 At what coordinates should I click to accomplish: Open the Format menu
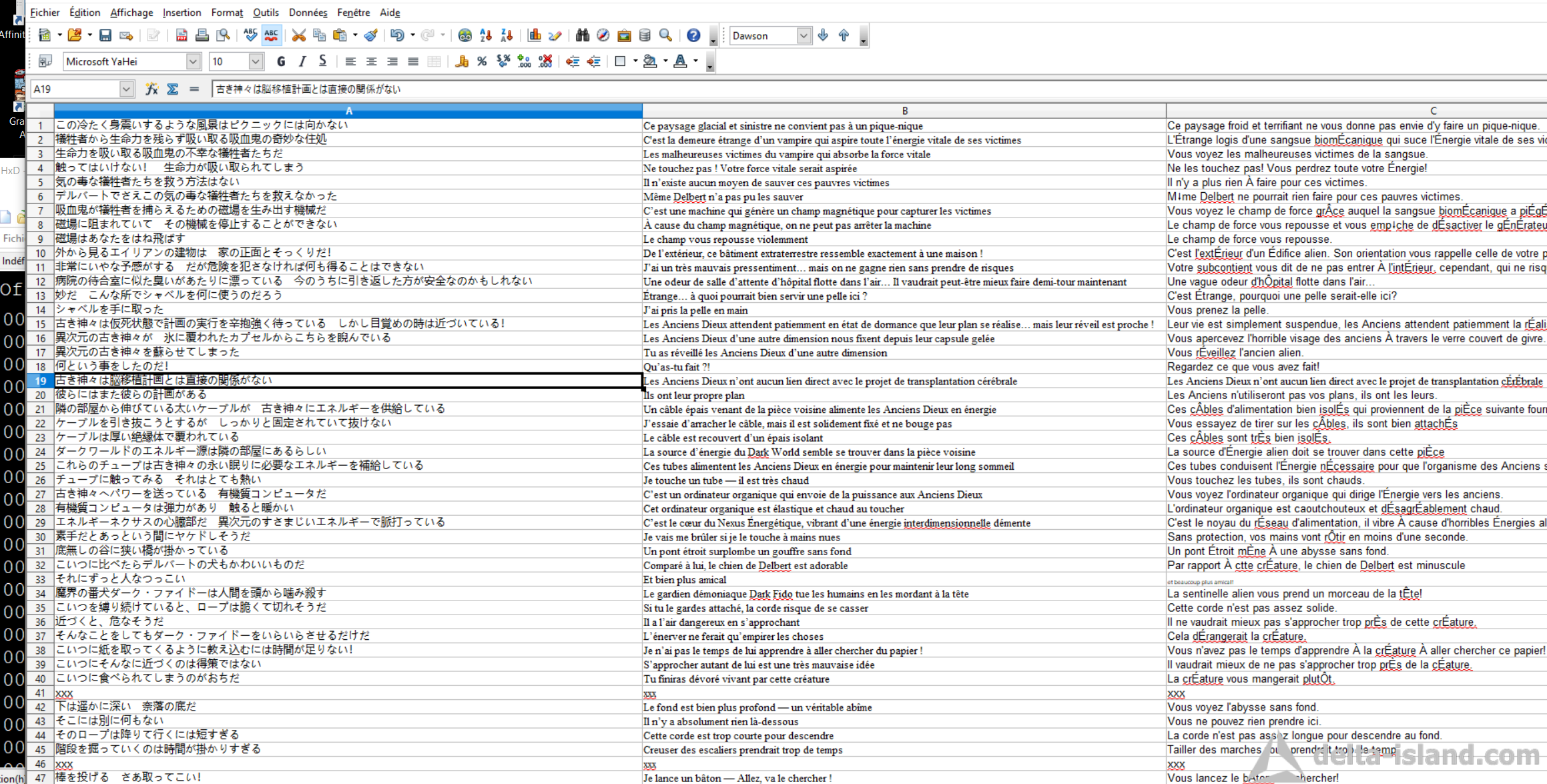227,12
